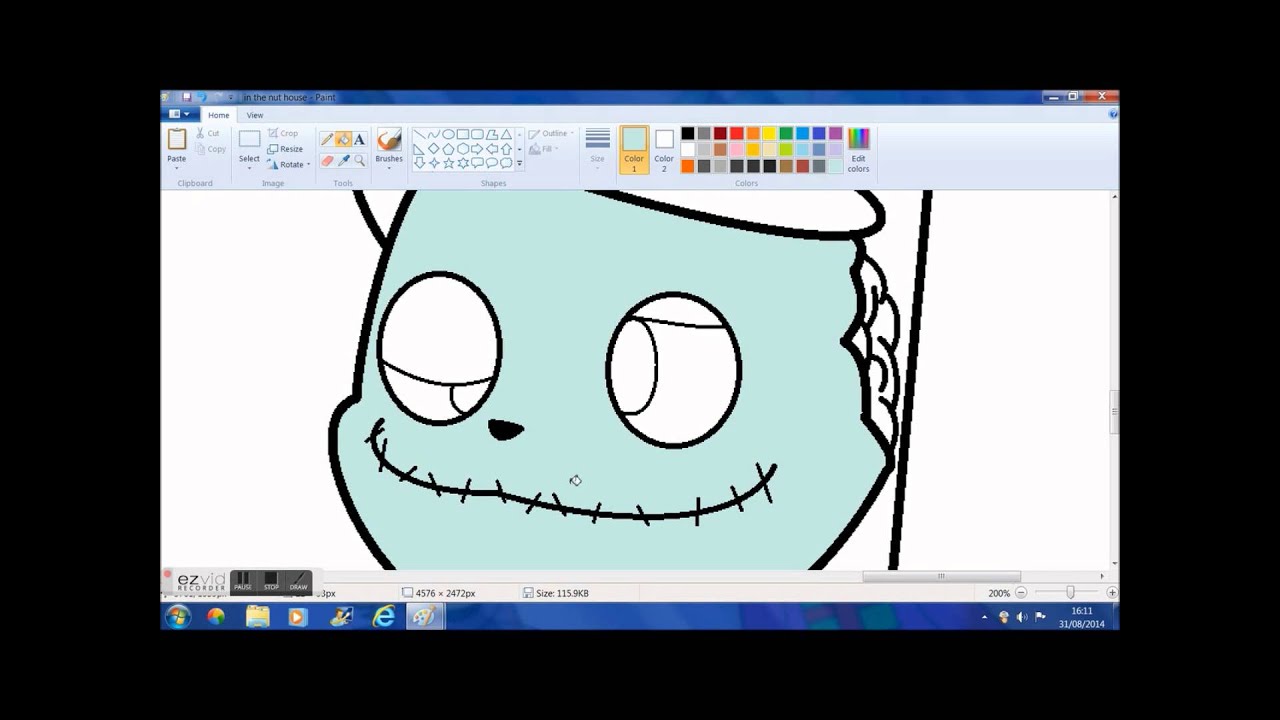Pick the yellow color swatch

[x=769, y=133]
